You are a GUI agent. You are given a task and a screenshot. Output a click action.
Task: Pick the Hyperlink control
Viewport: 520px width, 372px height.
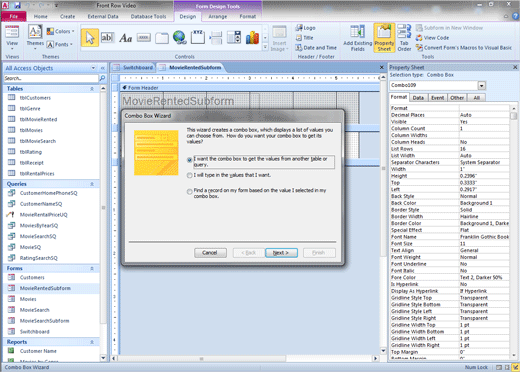[x=180, y=38]
